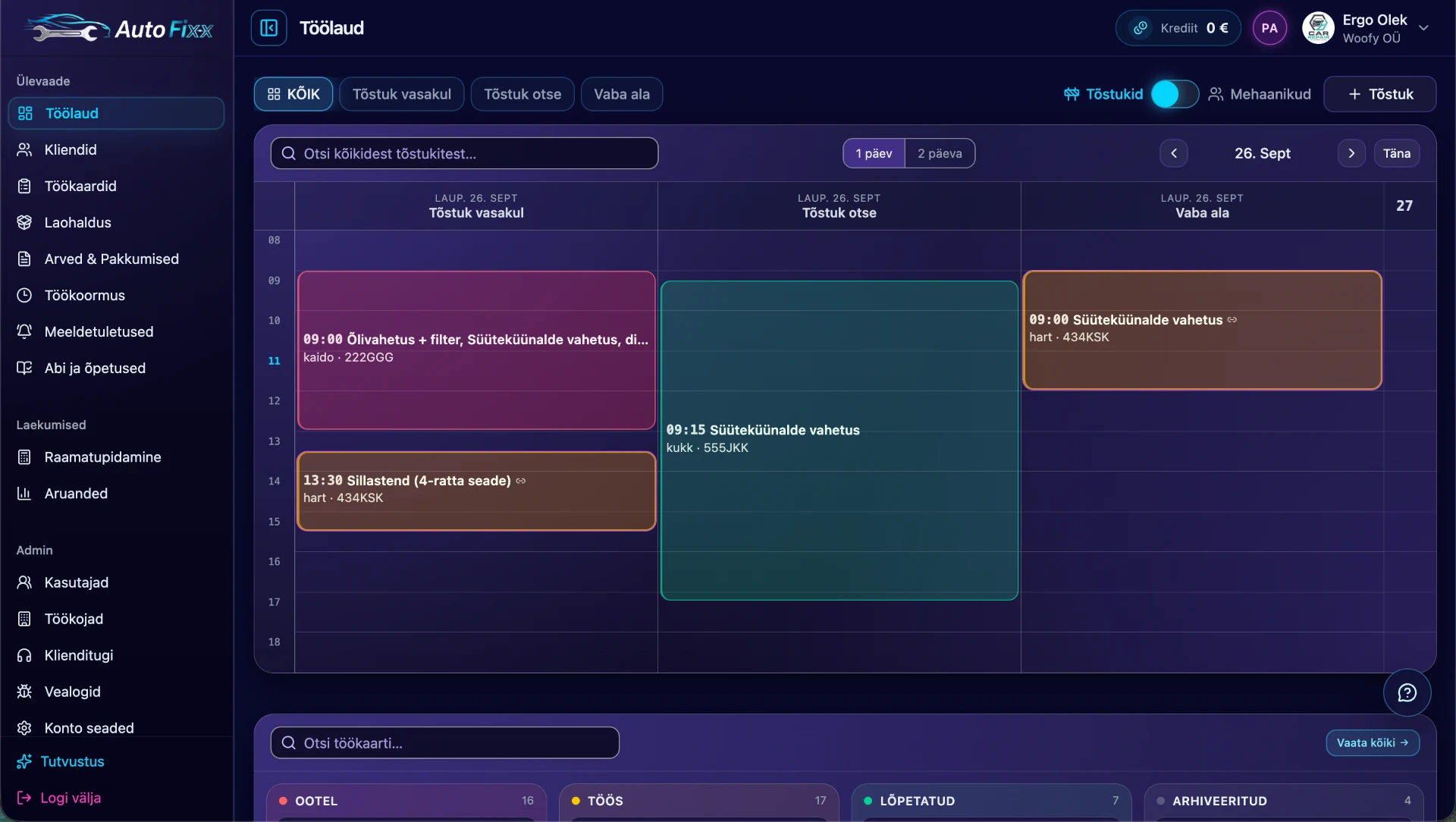Toggle the Tõstukid / Mehaanikud switch
1456x822 pixels.
(x=1175, y=94)
